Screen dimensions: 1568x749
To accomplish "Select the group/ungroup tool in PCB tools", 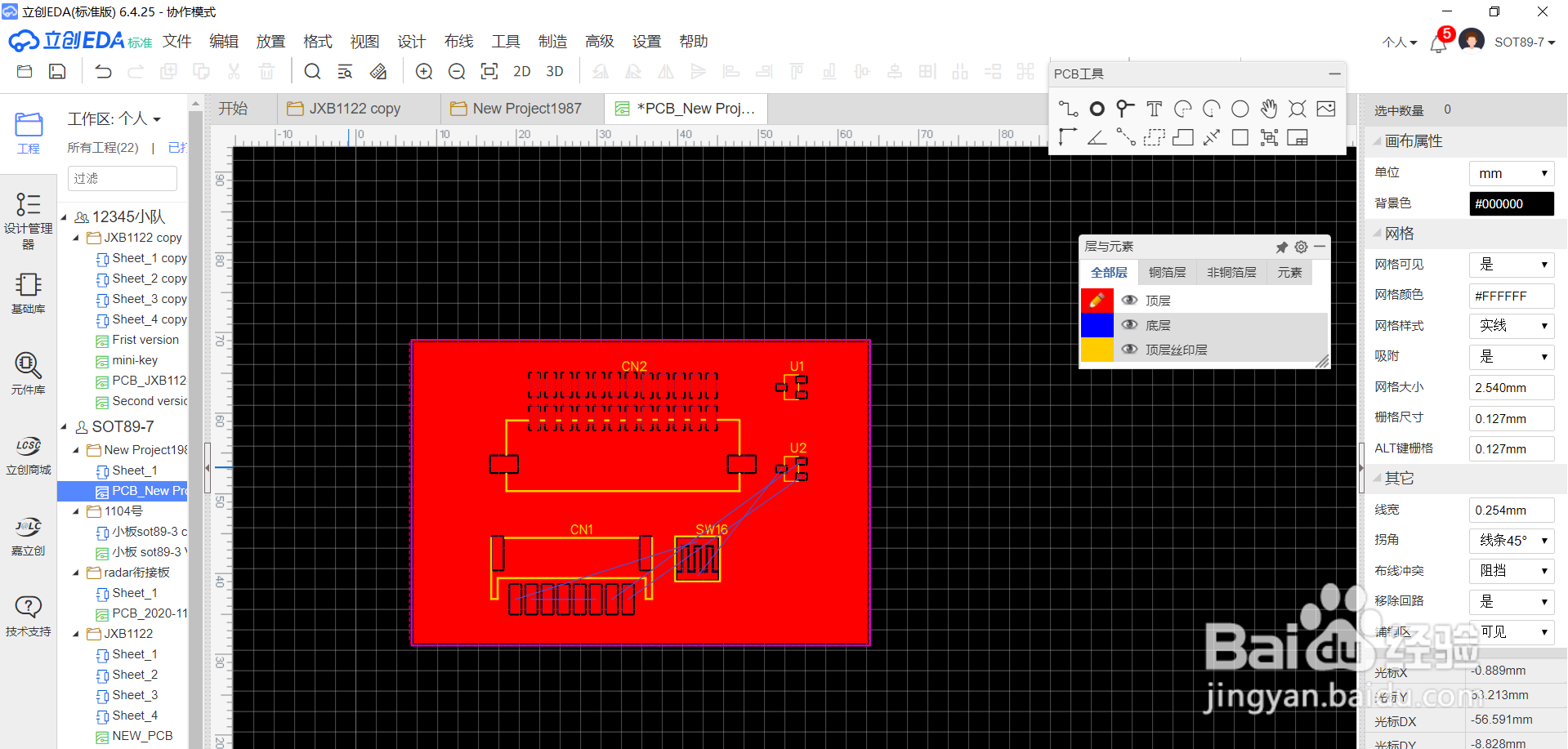I will (x=1269, y=137).
